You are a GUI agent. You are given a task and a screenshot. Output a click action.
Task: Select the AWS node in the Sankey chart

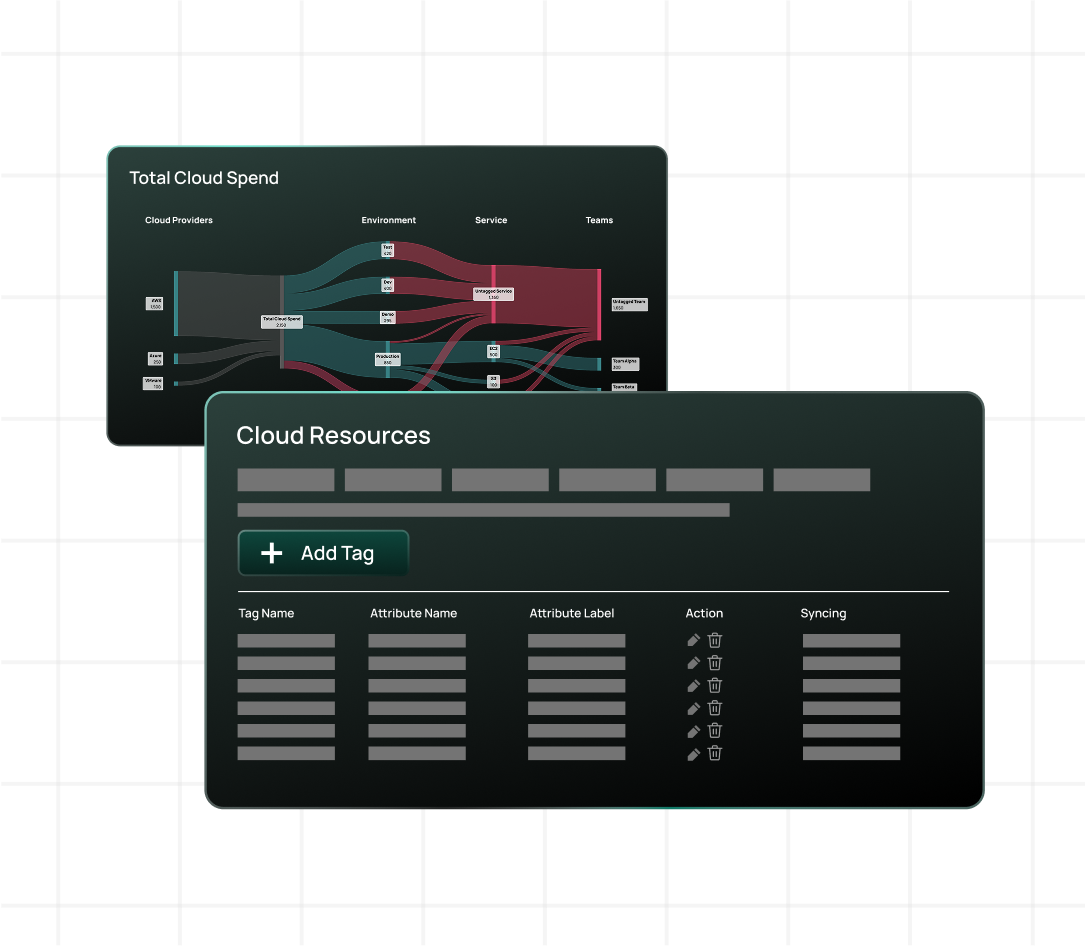[155, 303]
